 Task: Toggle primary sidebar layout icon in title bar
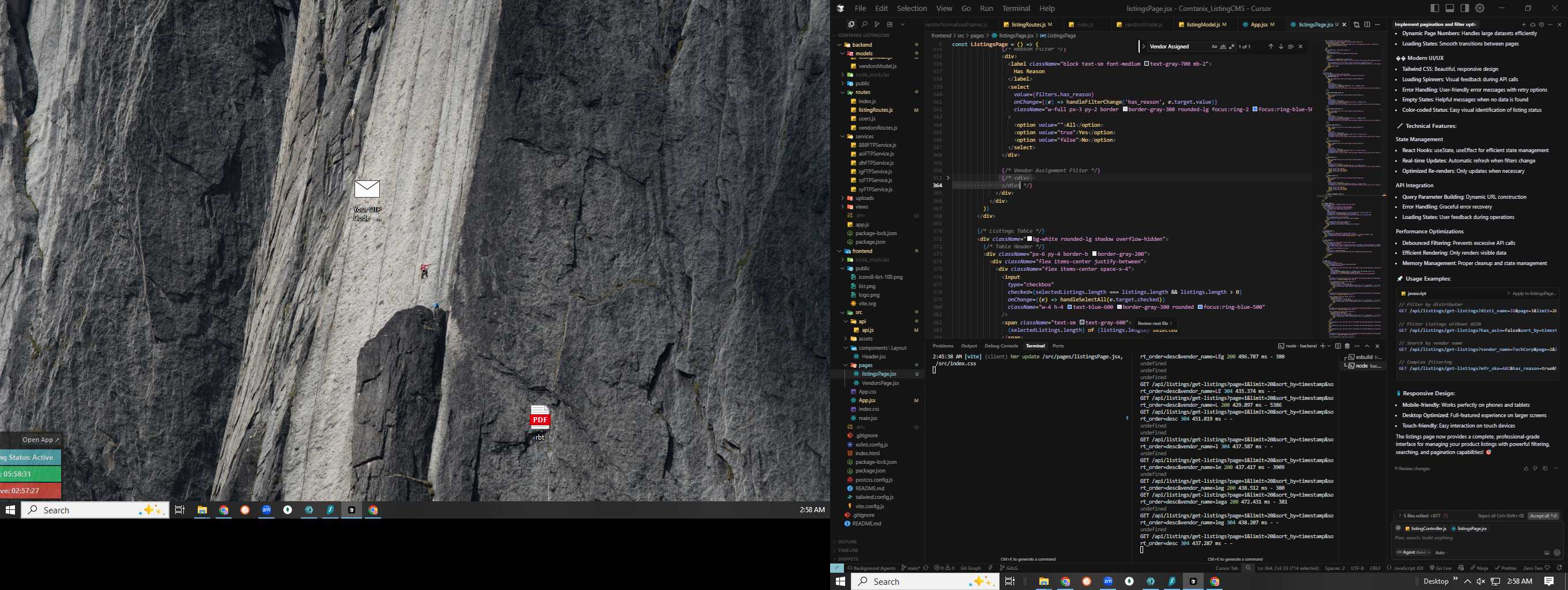pos(1435,8)
